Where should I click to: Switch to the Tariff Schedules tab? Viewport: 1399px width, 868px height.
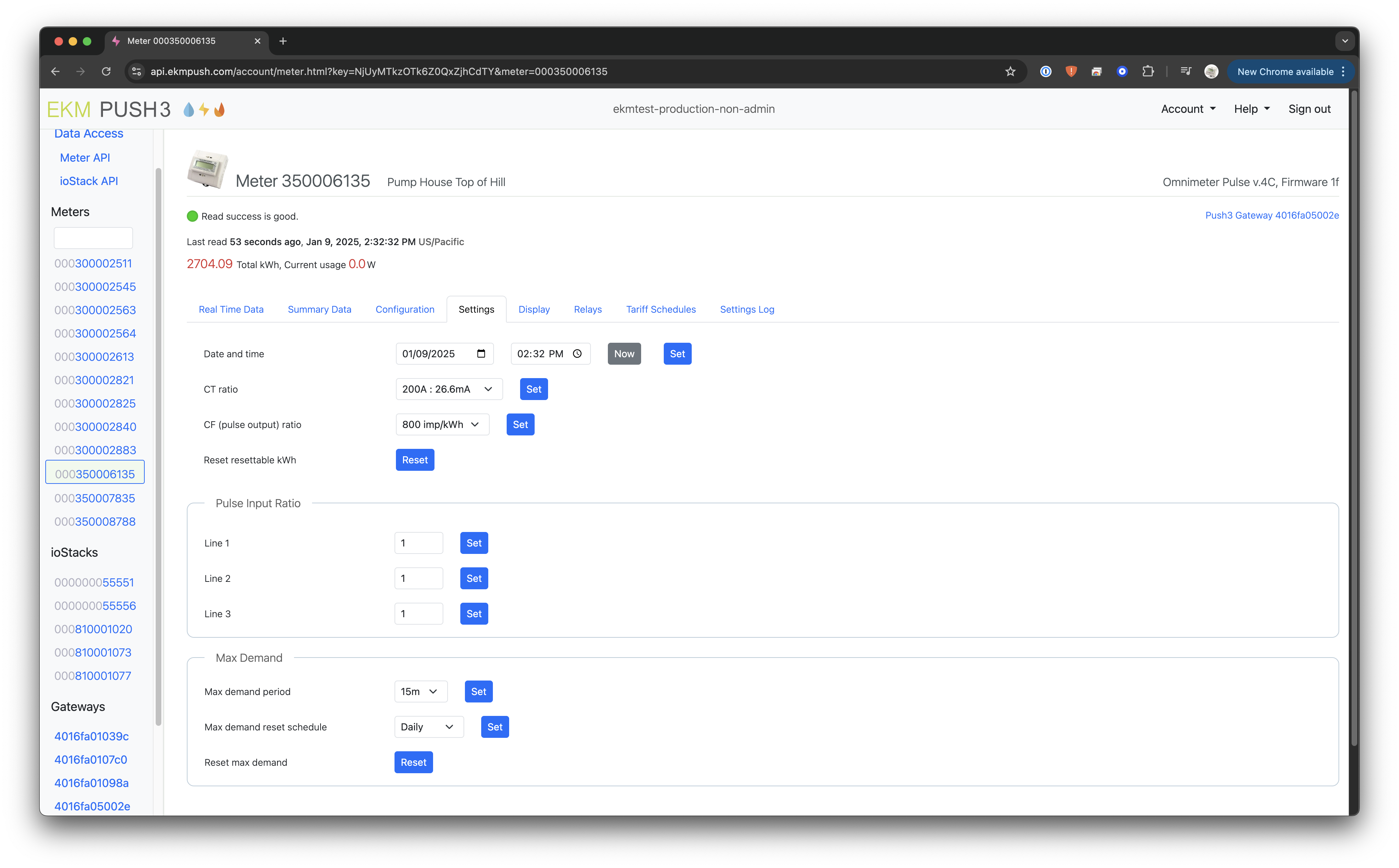(661, 309)
